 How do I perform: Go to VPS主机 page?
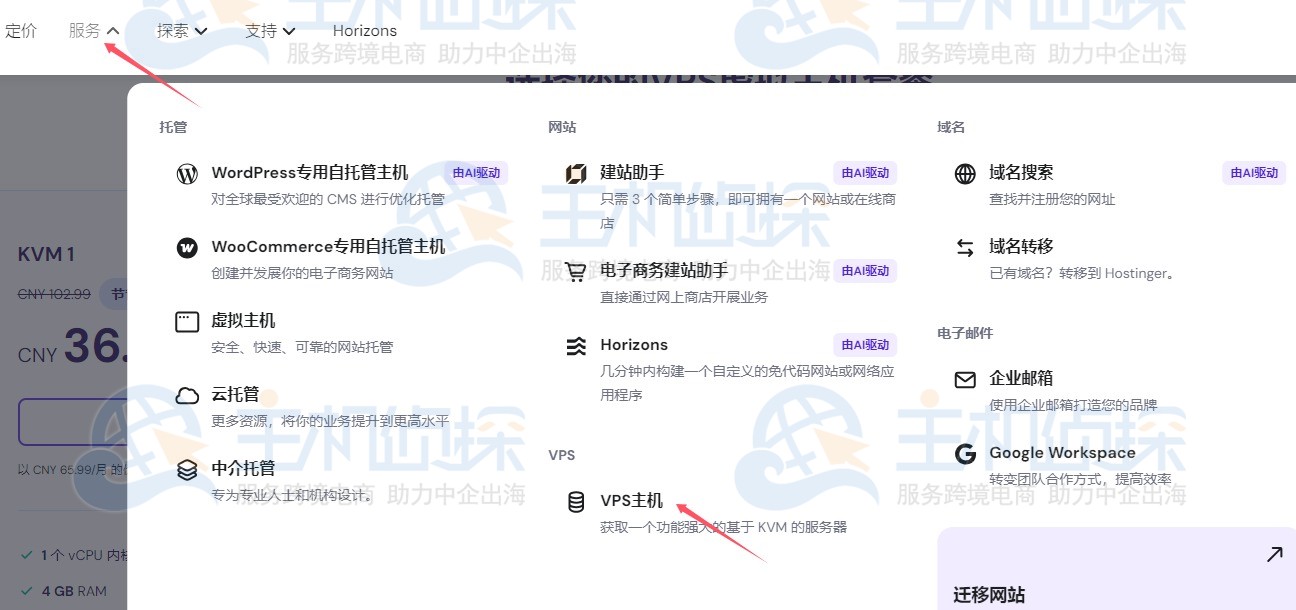631,500
